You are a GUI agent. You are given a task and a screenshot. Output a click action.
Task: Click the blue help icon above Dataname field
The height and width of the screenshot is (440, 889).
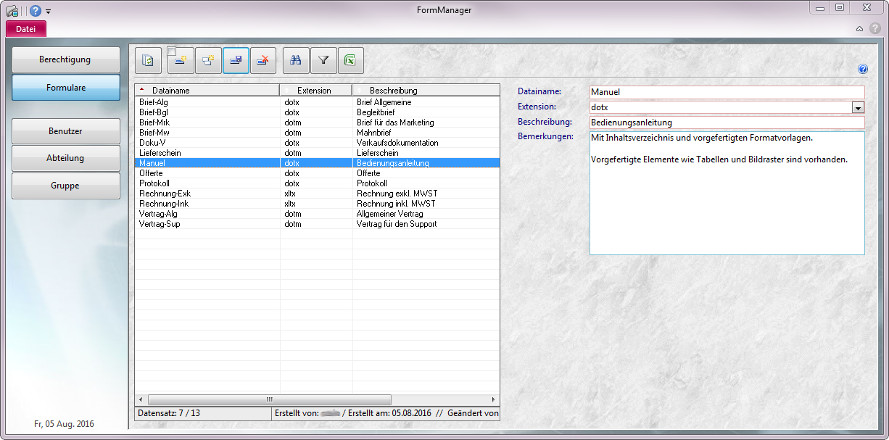coord(862,69)
